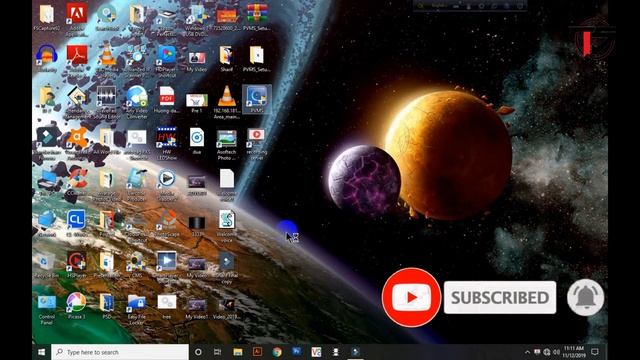Launch the VLC media player shortcut in the second icon row
The width and height of the screenshot is (640, 360).
tap(107, 58)
